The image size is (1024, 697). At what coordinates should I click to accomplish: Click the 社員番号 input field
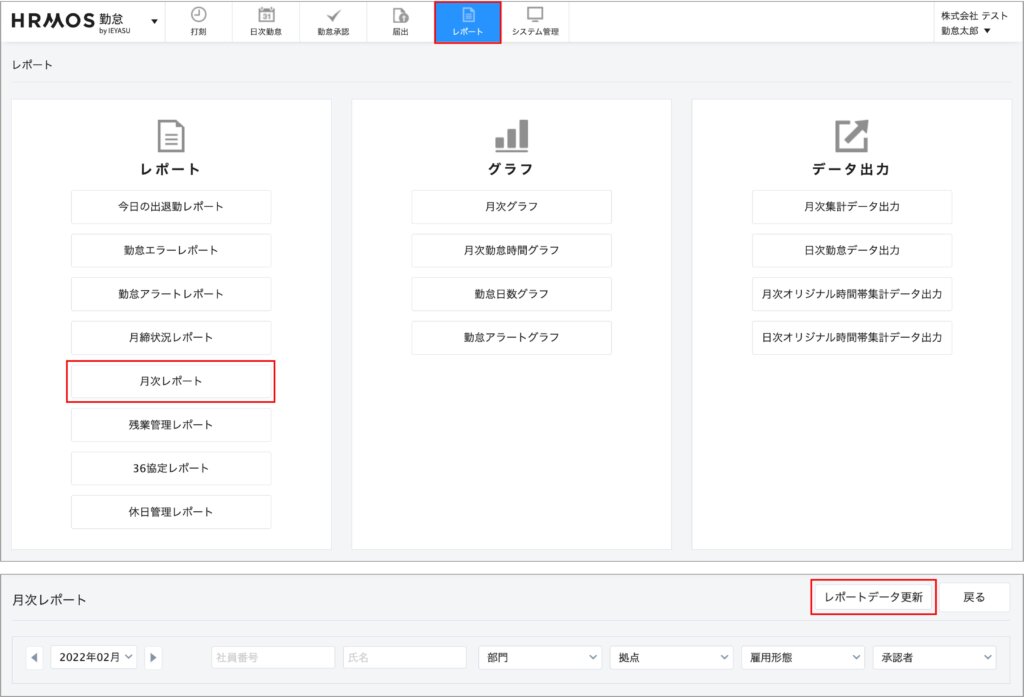click(273, 657)
